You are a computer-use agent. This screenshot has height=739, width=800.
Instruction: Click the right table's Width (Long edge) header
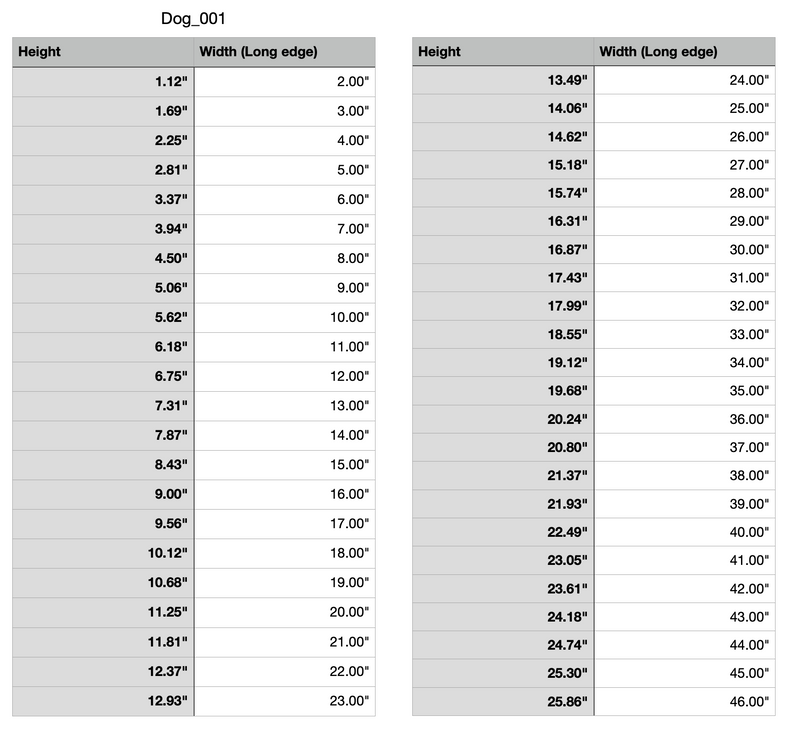click(x=685, y=51)
